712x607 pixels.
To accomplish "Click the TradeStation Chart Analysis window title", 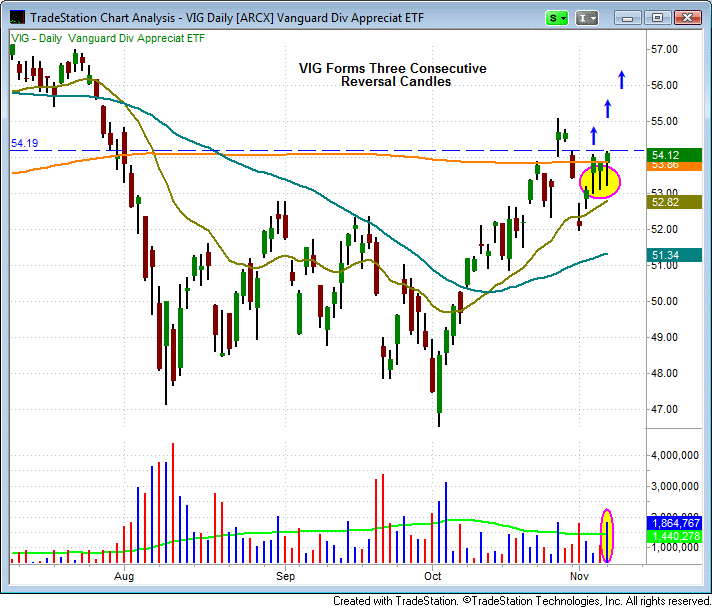I will pos(227,18).
